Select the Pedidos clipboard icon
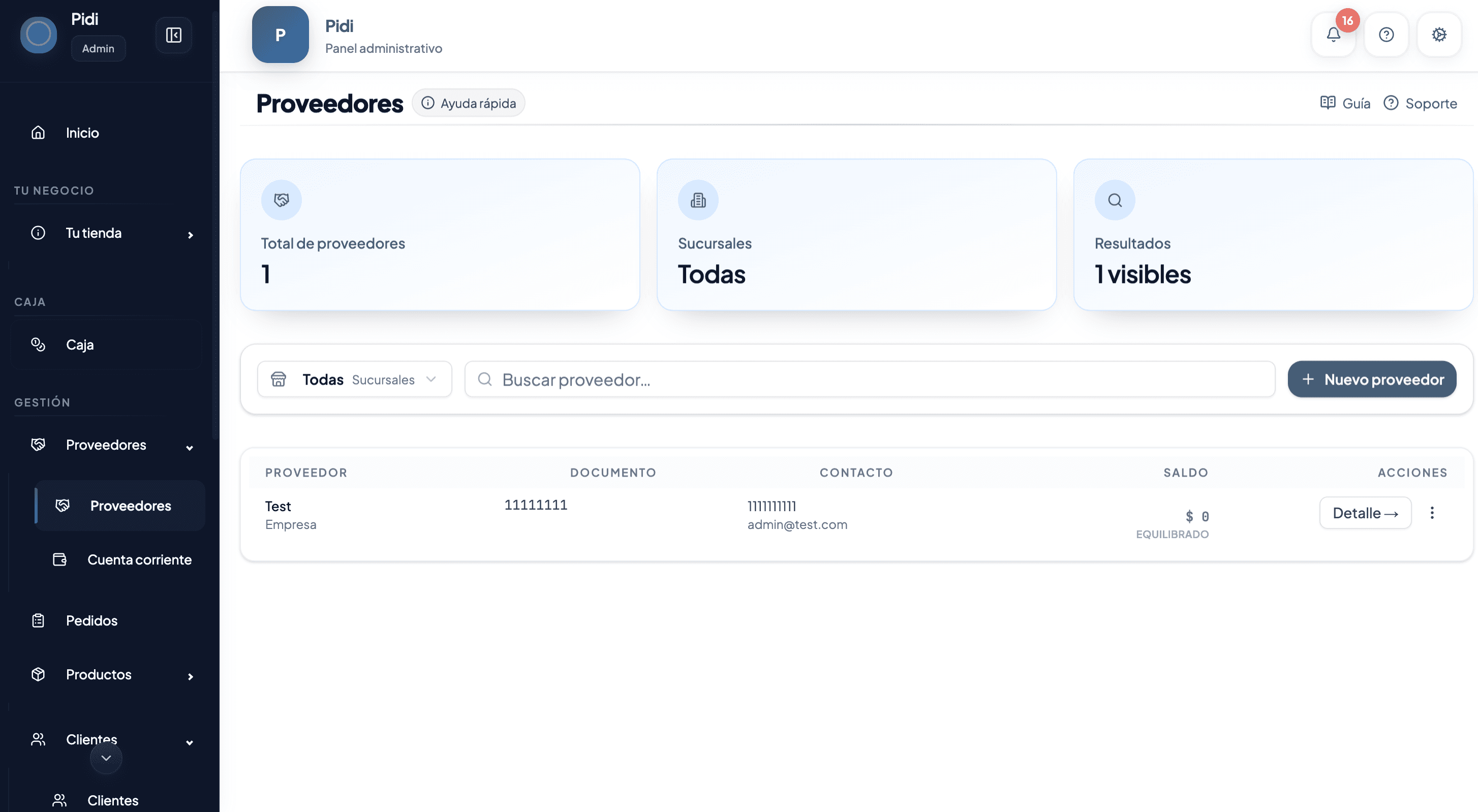This screenshot has width=1478, height=812. click(x=37, y=620)
